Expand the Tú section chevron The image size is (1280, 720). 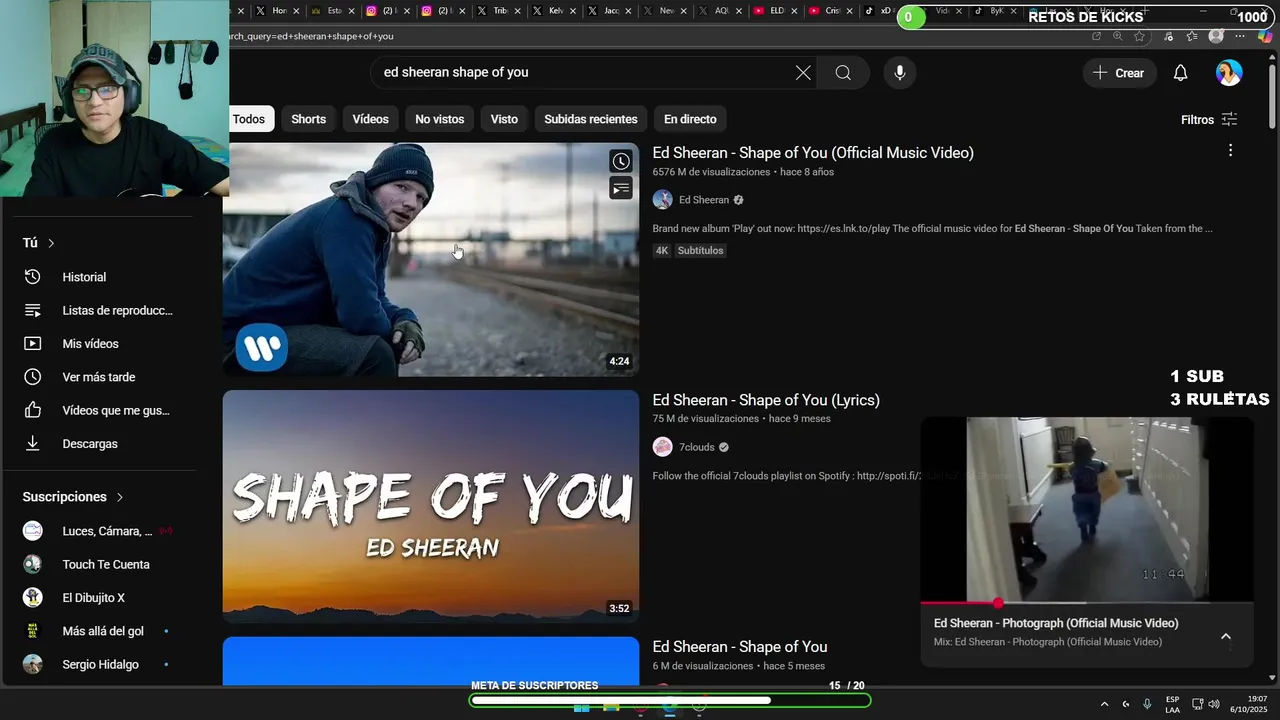click(x=51, y=243)
